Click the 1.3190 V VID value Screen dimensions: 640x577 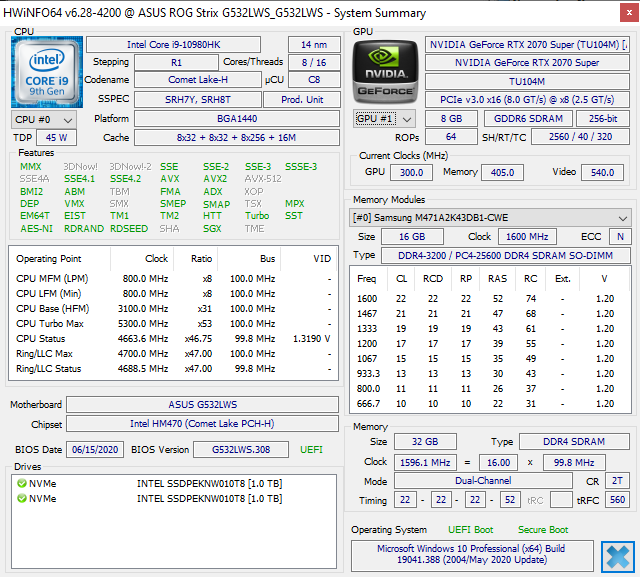click(x=311, y=339)
